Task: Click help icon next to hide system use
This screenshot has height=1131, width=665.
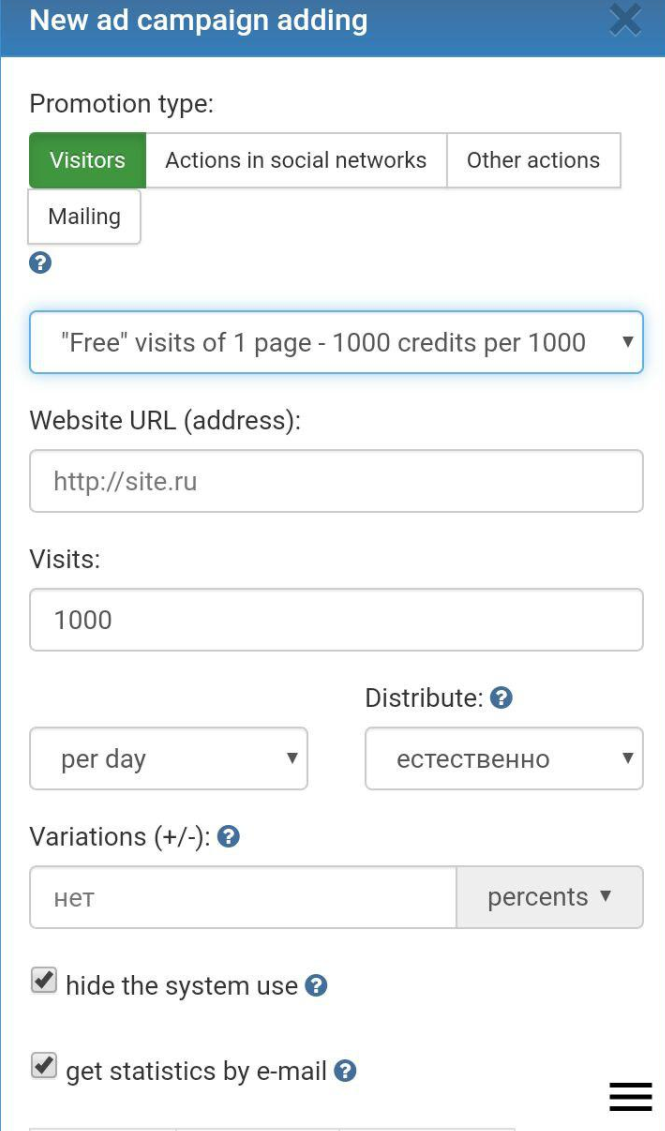Action: coord(316,986)
